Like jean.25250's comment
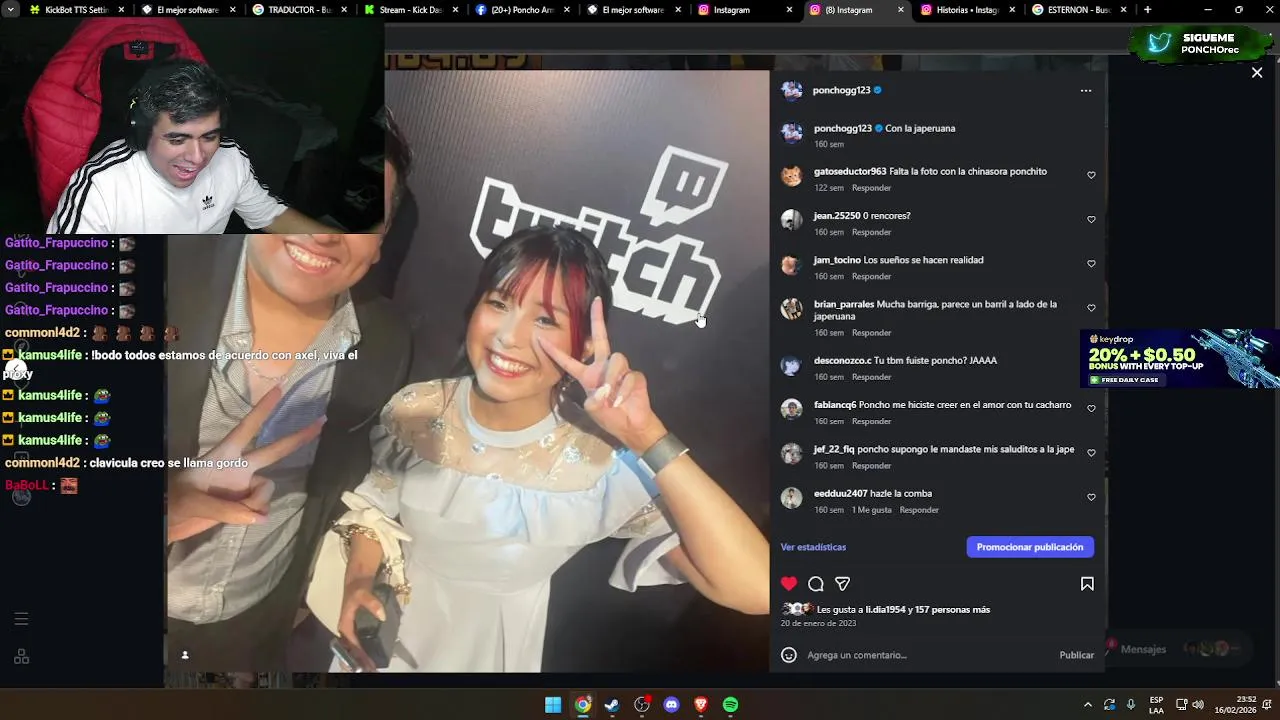The image size is (1280, 720). coord(1091,219)
